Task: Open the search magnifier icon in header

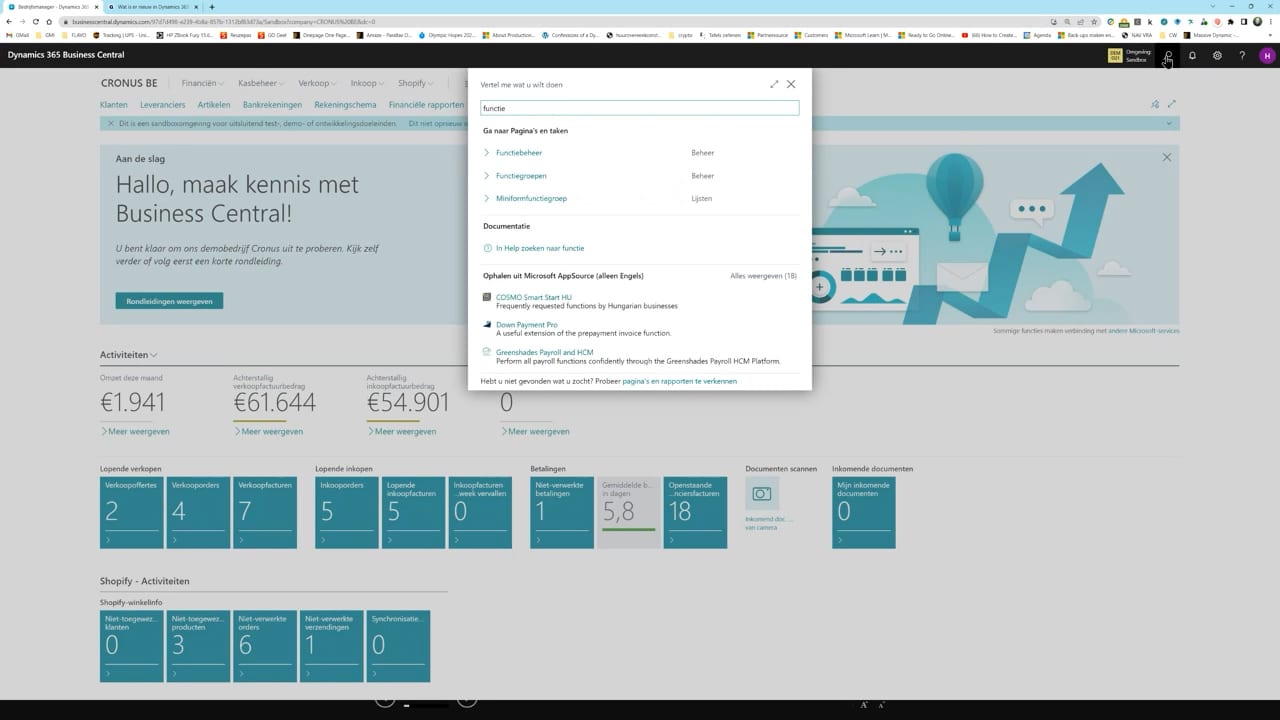Action: pos(1167,55)
